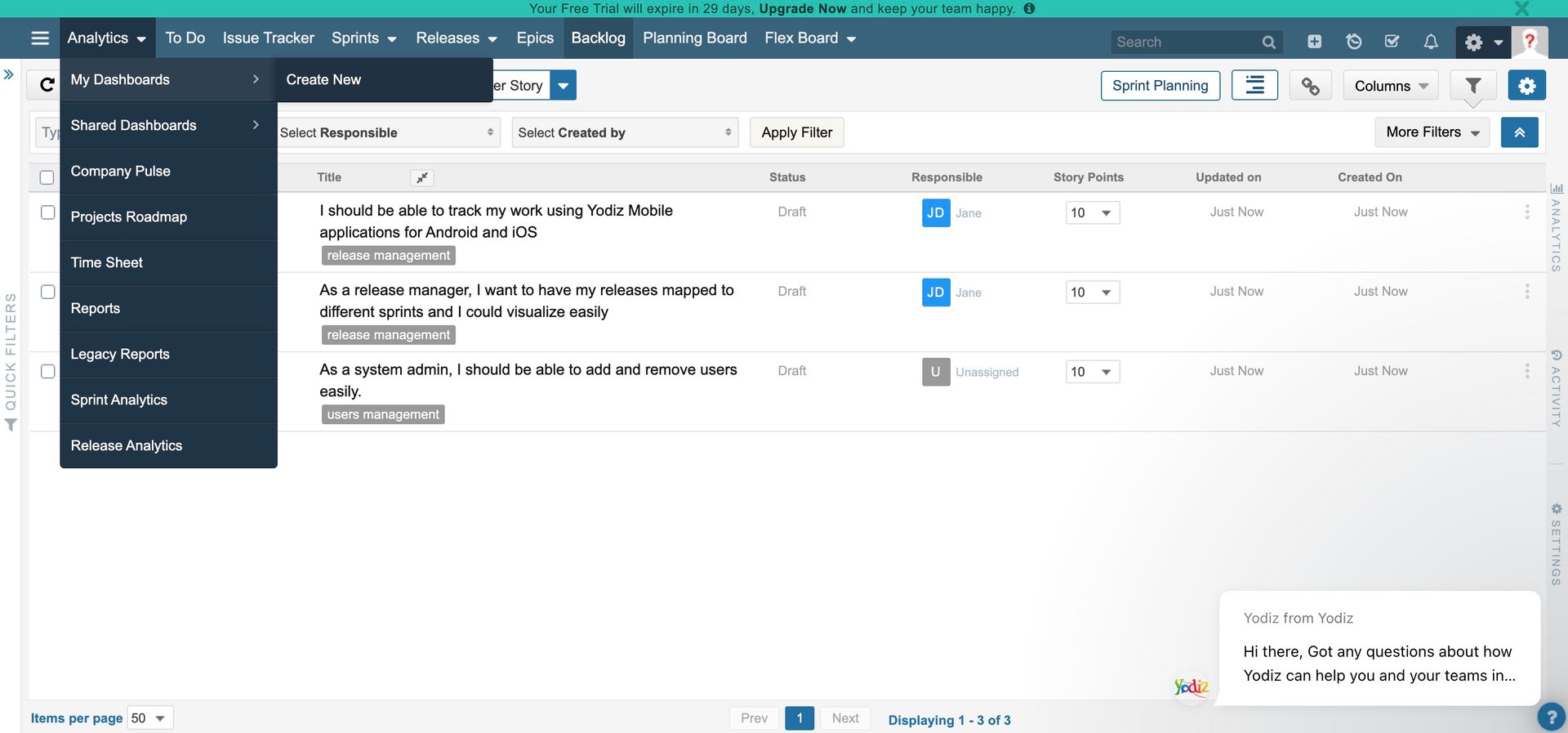Click the collapse title column icon
The image size is (1568, 733).
tap(421, 177)
